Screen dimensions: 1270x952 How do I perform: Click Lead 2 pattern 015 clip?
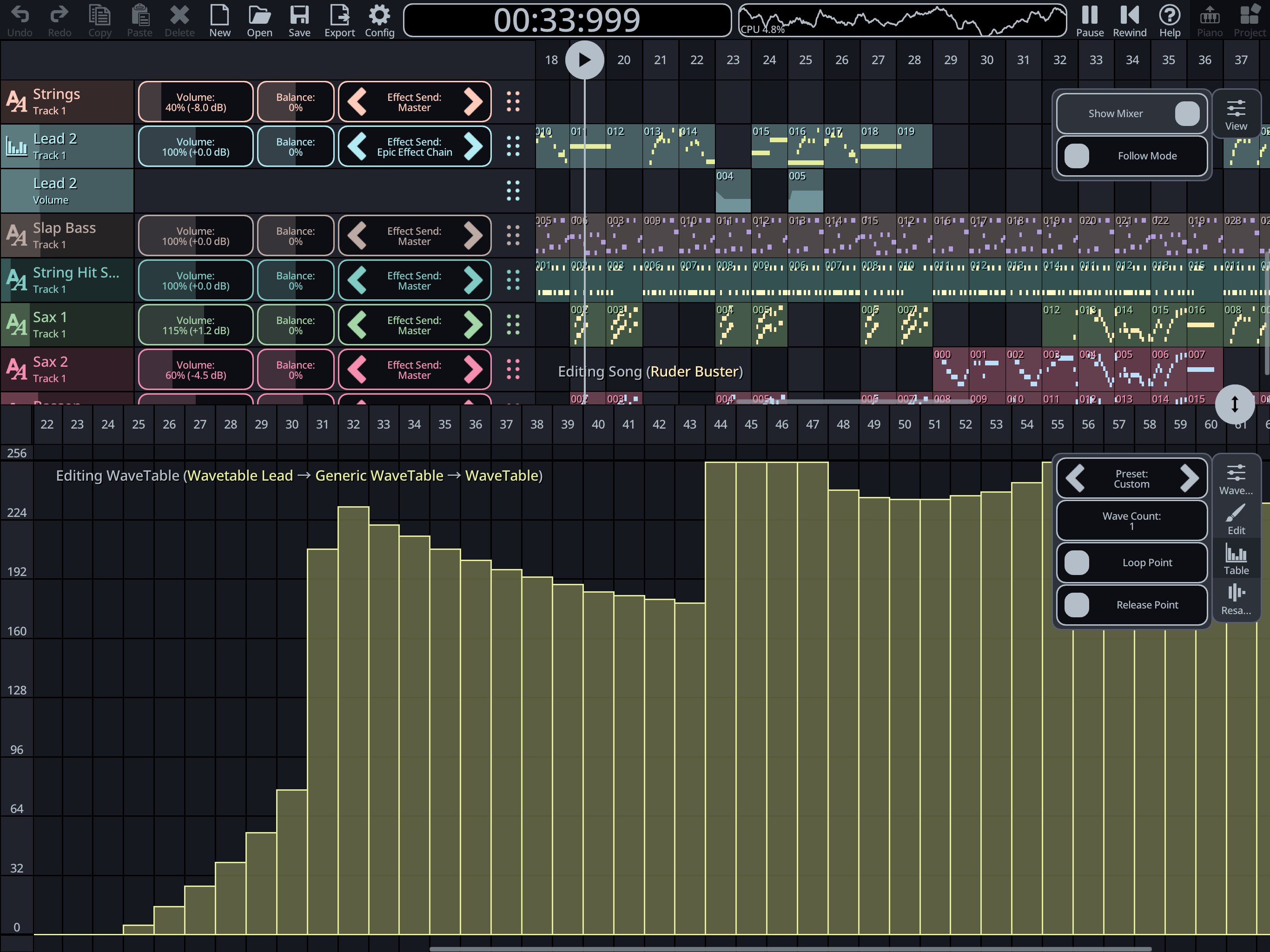[x=769, y=146]
